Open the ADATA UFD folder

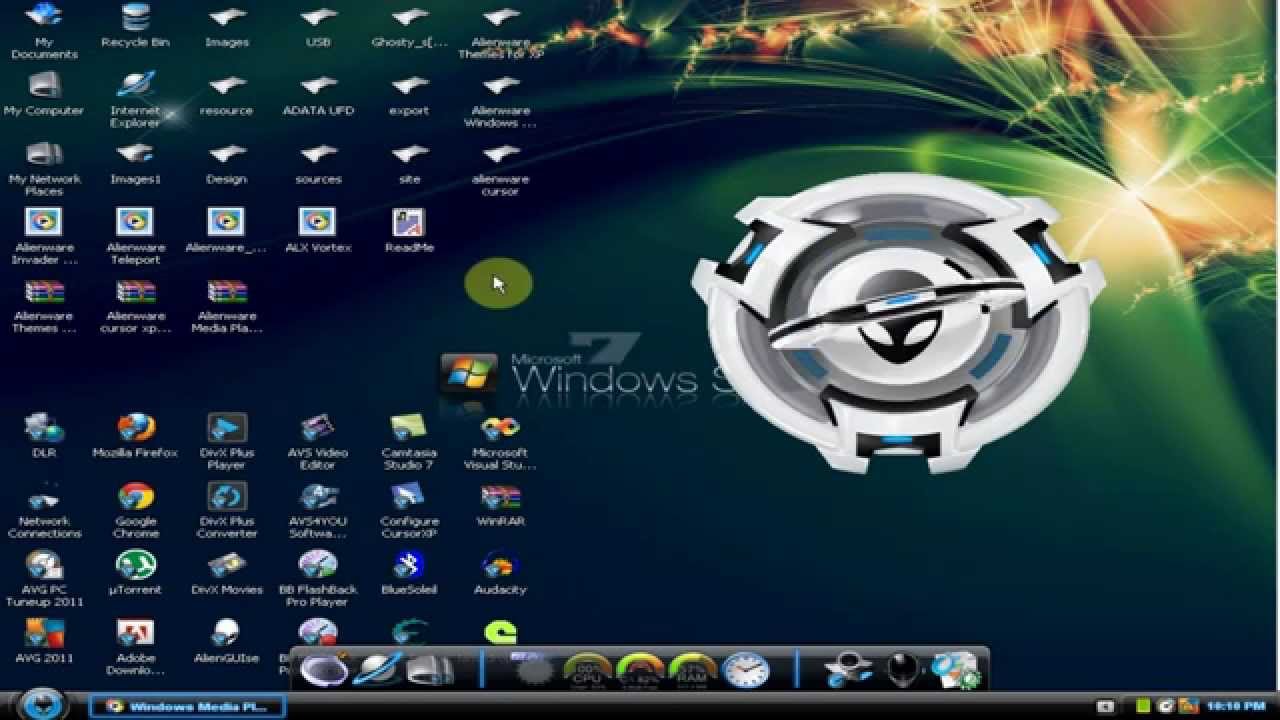[318, 96]
